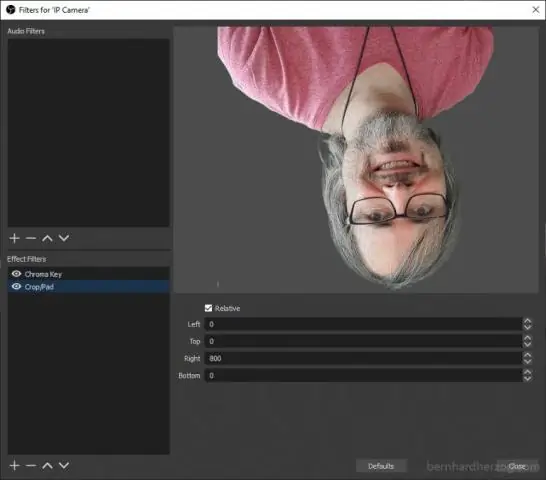Increase the Bottom crop value

[x=528, y=372]
